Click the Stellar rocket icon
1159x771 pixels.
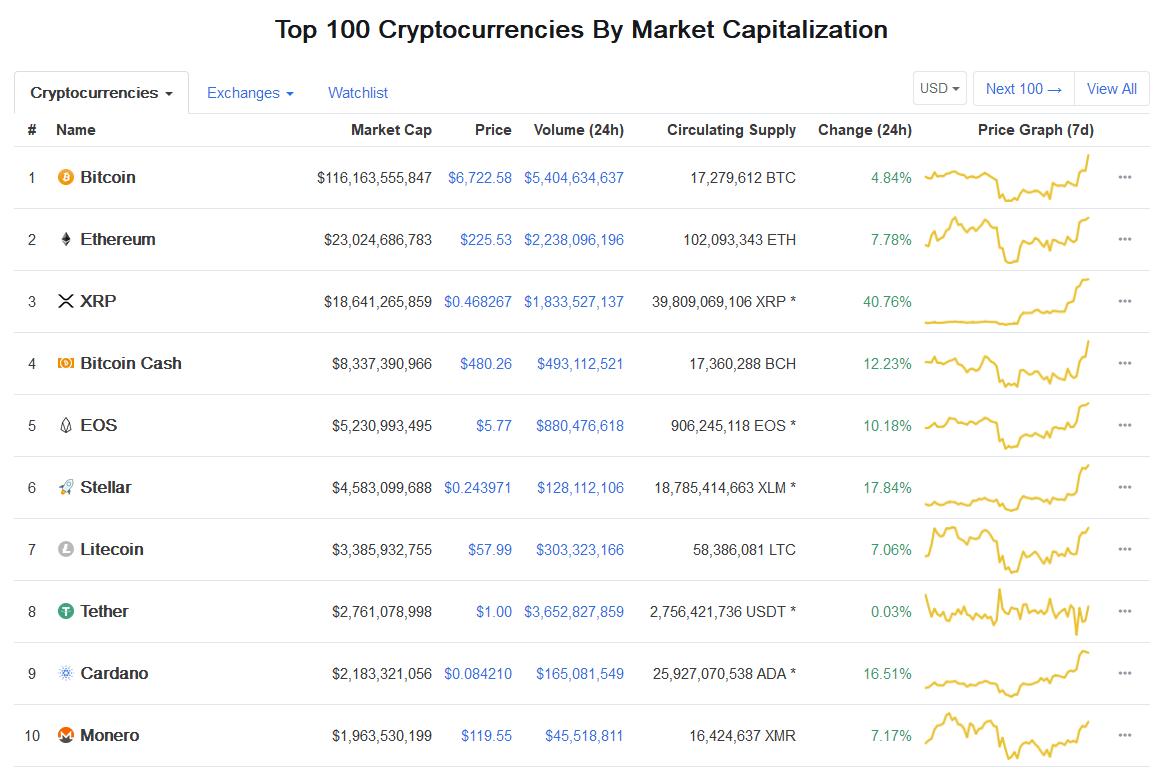(x=66, y=488)
